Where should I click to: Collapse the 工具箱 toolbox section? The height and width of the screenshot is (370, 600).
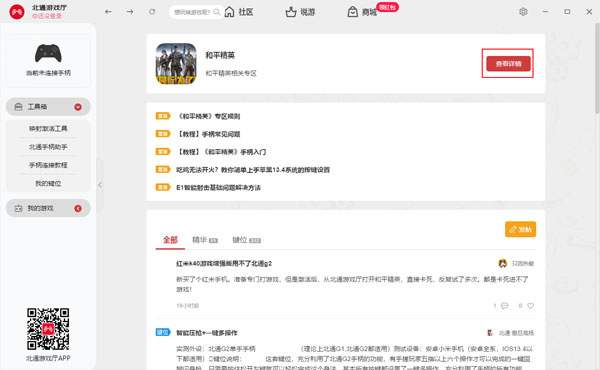(48, 107)
